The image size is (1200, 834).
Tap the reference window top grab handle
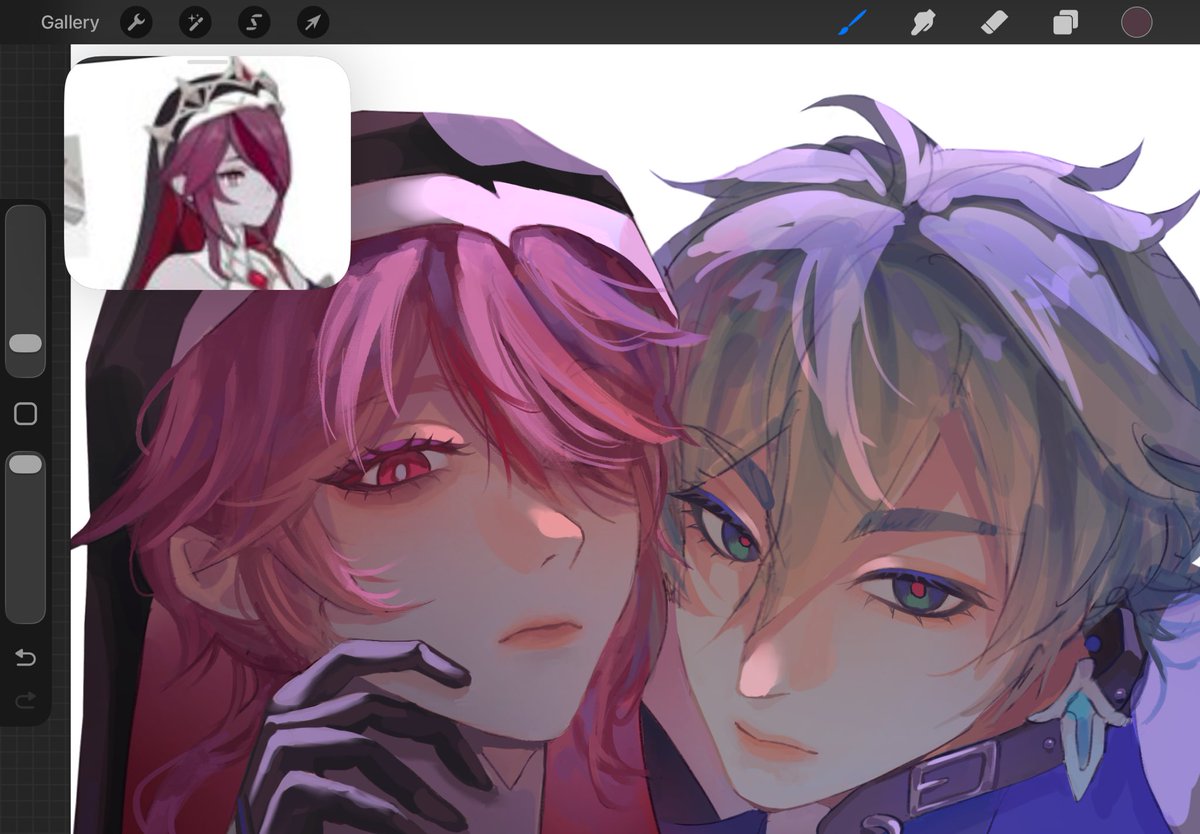pos(207,62)
